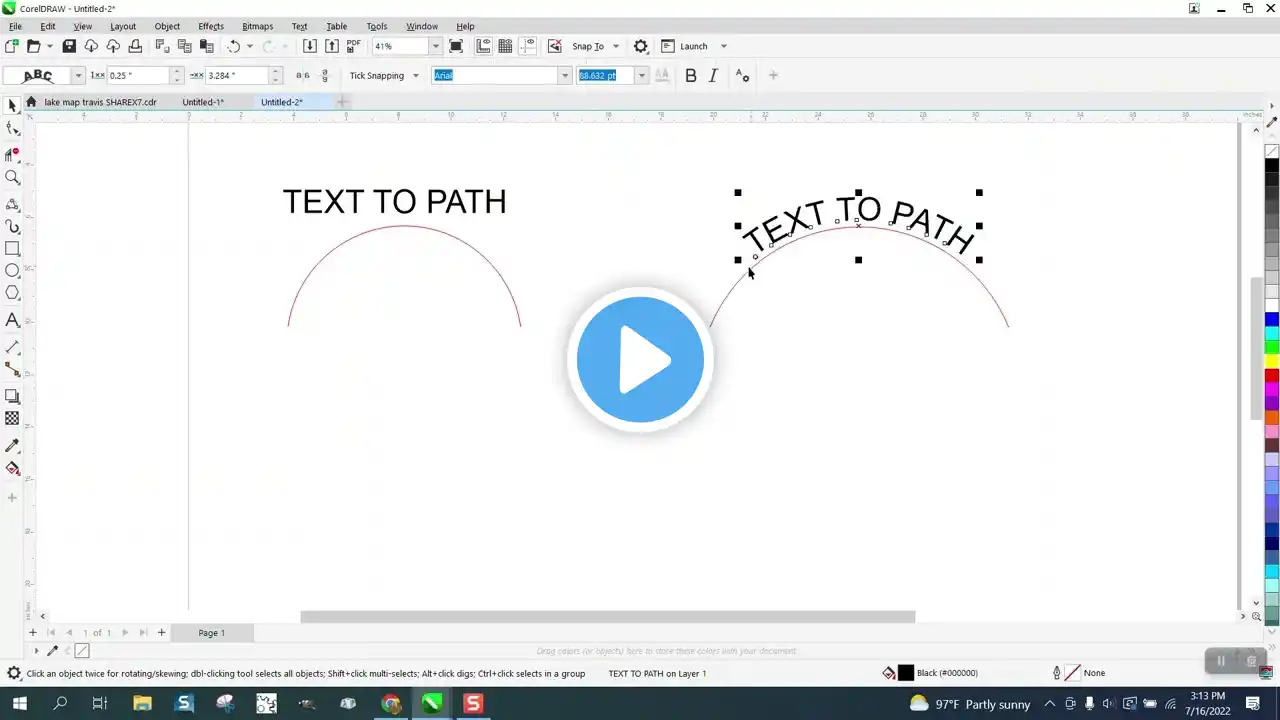
Task: Open the font size dropdown arrow
Action: point(642,76)
